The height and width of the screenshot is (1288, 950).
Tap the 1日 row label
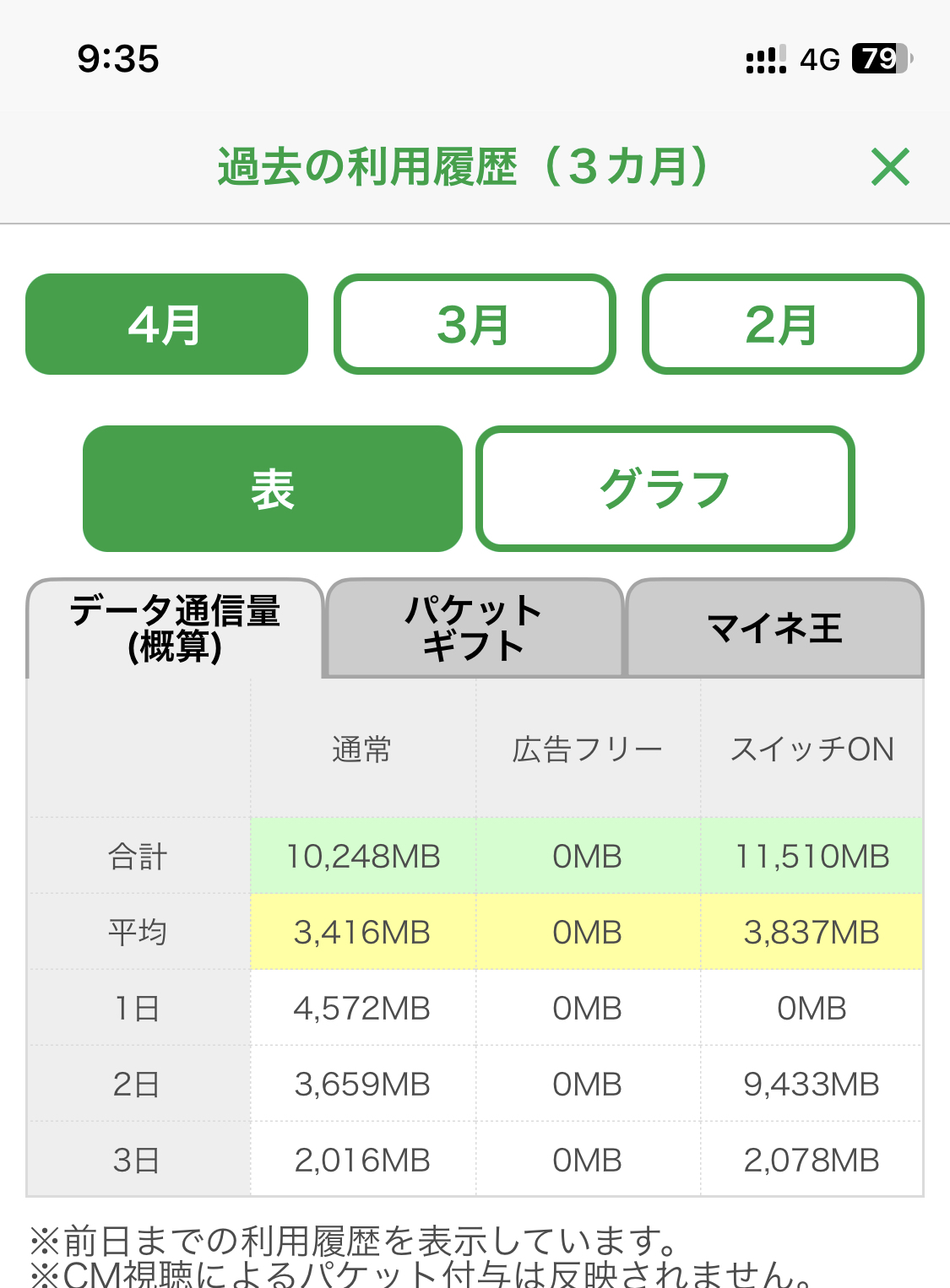[x=138, y=1008]
